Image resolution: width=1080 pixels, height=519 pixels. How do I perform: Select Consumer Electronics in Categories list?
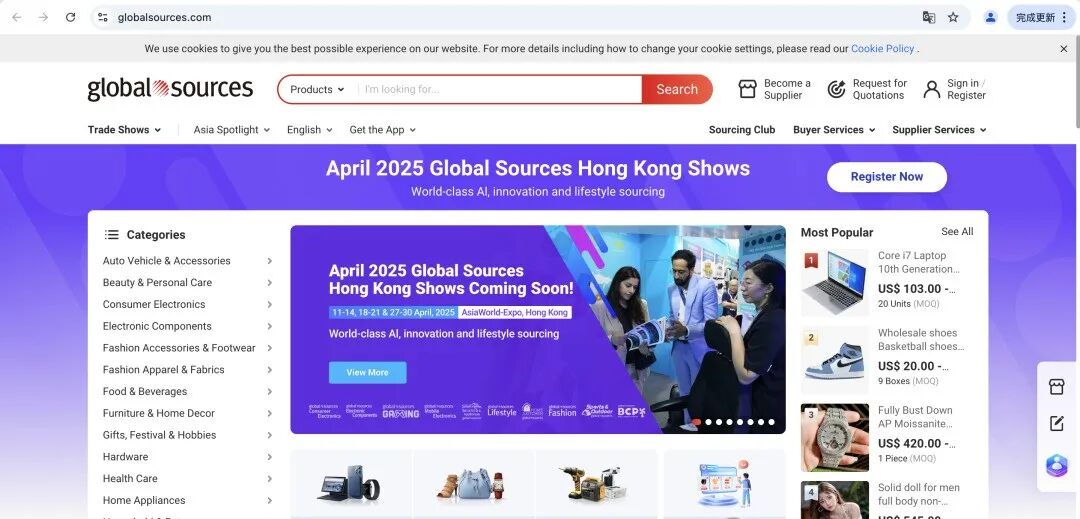pos(154,304)
